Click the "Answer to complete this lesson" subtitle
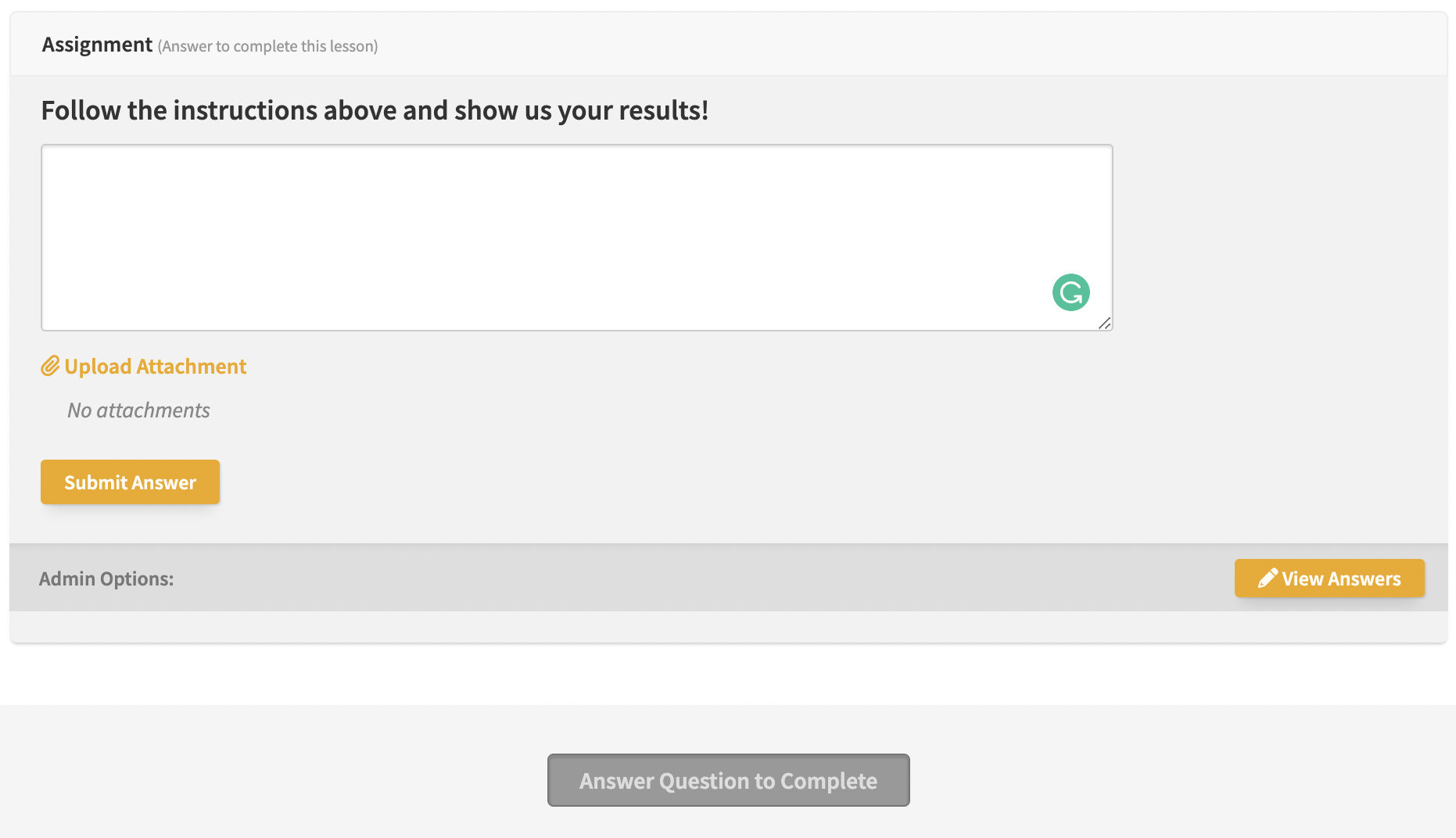The height and width of the screenshot is (838, 1456). point(268,46)
